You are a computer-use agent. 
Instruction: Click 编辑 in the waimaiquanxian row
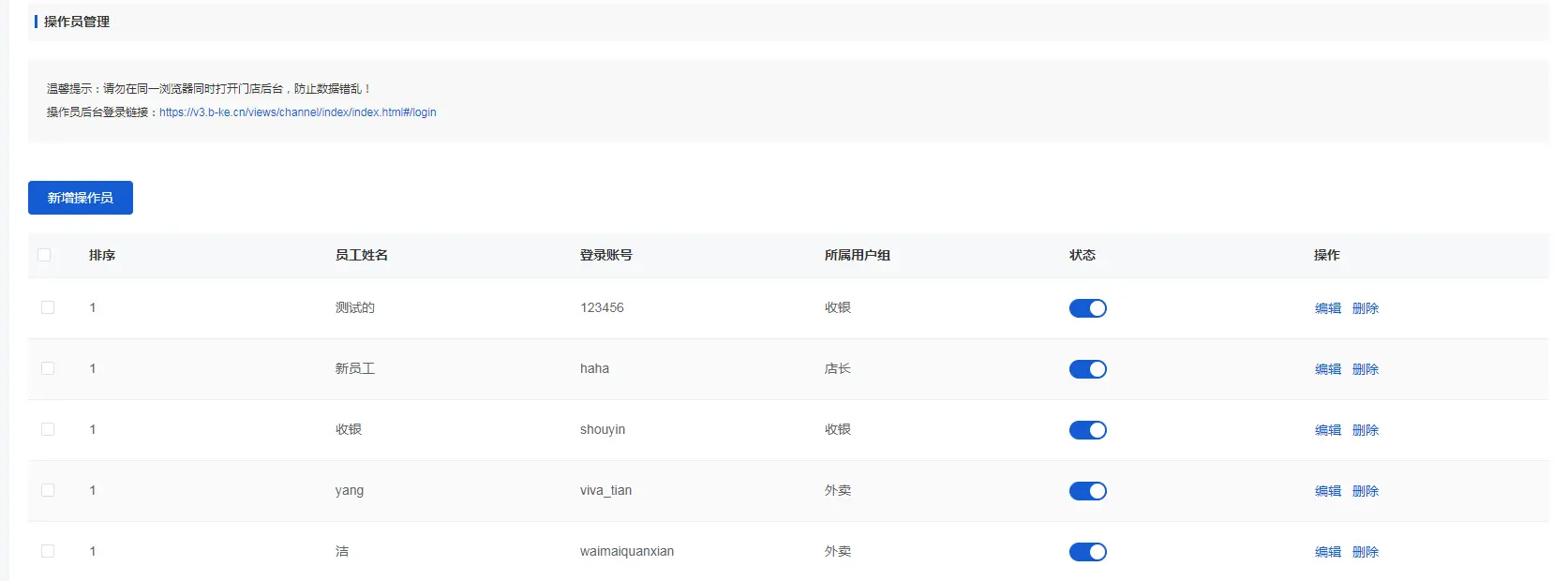tap(1328, 552)
